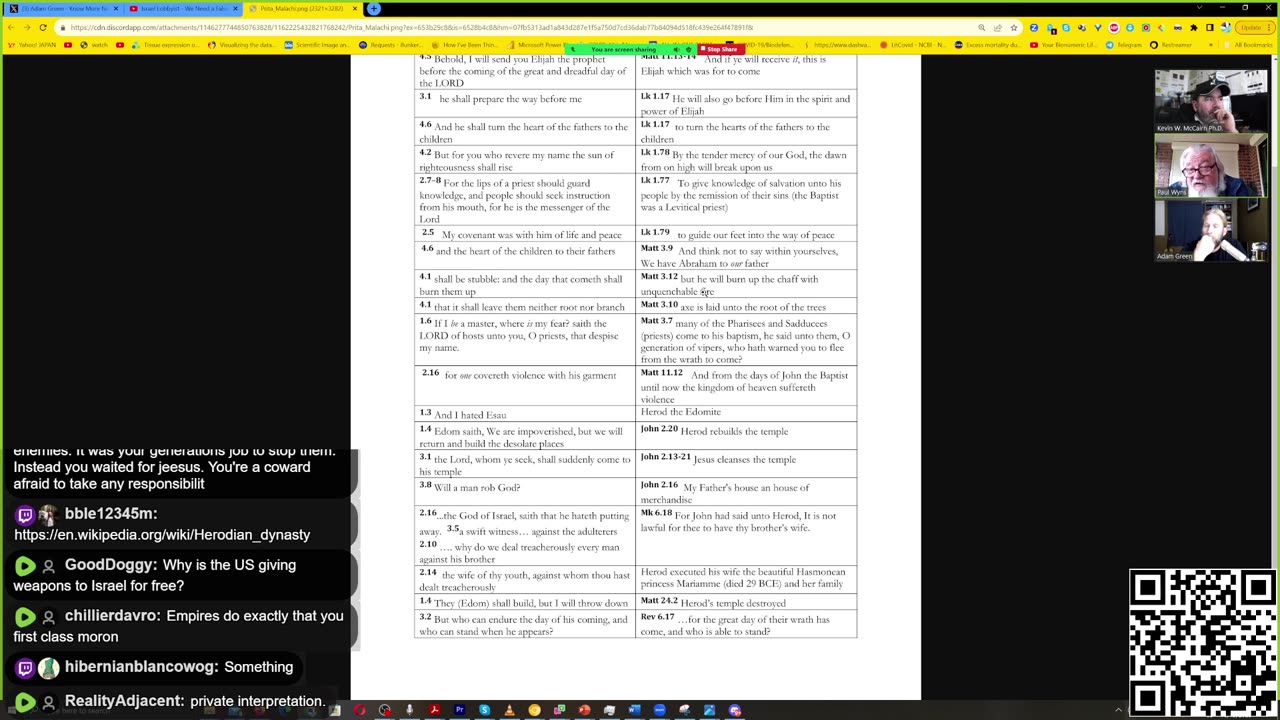The height and width of the screenshot is (720, 1280).
Task: Open the browser side panel icon
Action: click(x=1209, y=27)
